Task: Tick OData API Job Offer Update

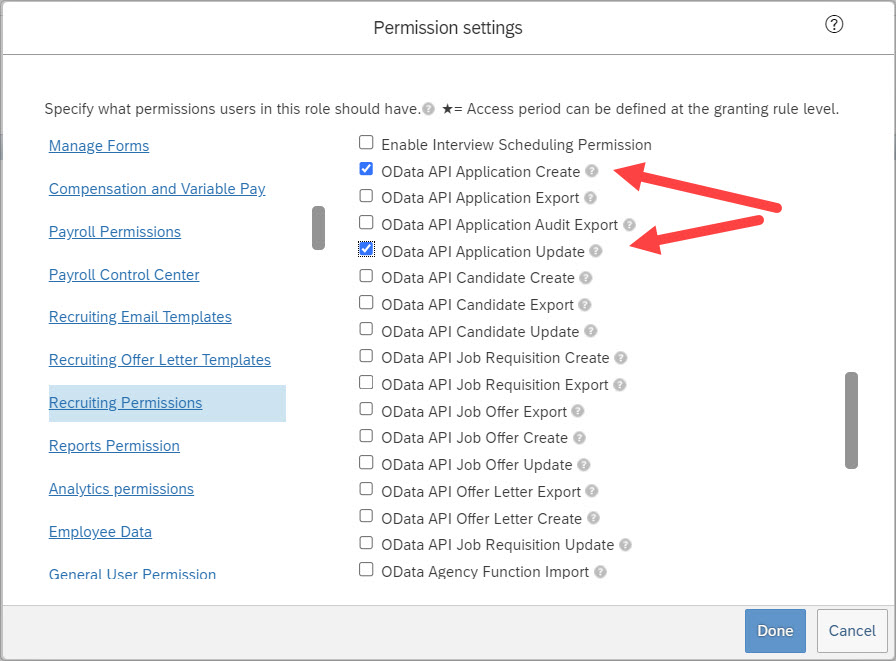Action: [366, 462]
